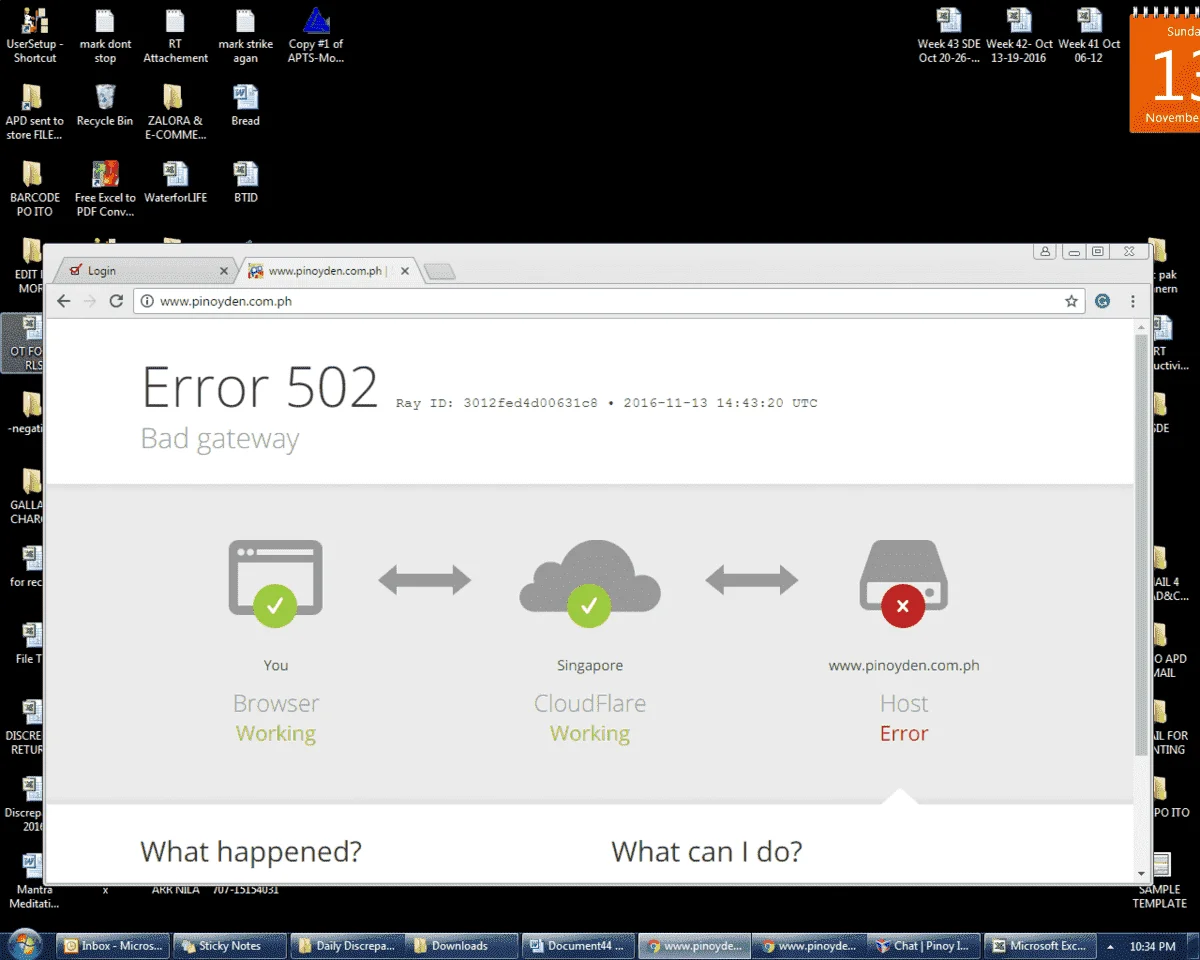This screenshot has height=960, width=1200.
Task: Select 'Mantra Meditati...' desktop file
Action: click(35, 880)
